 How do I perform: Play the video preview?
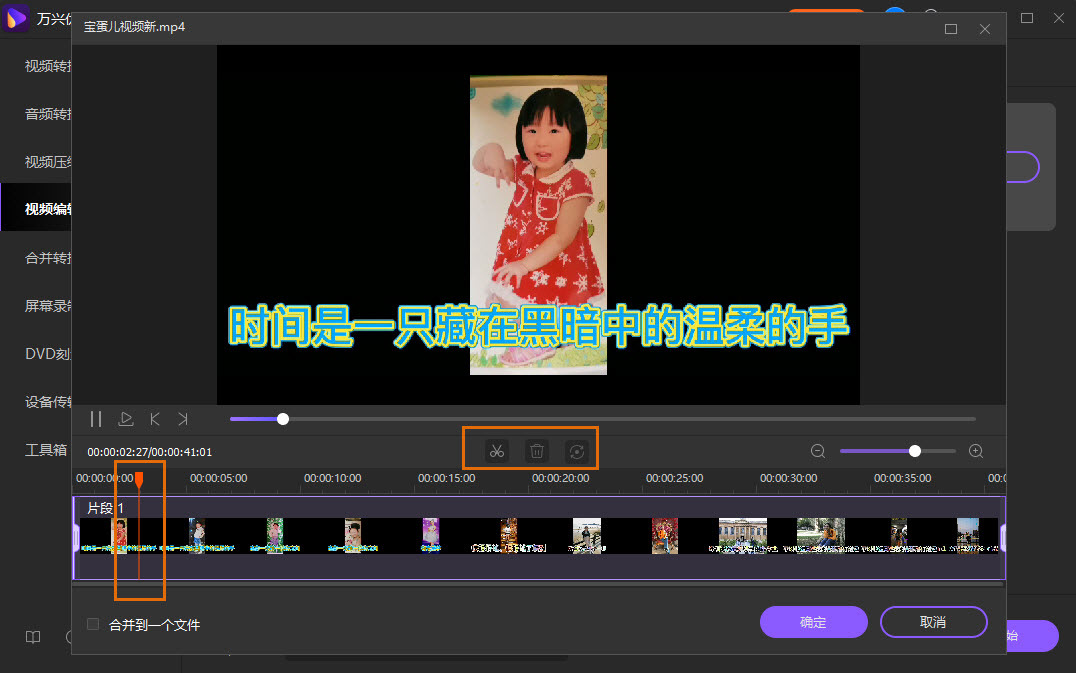[125, 419]
